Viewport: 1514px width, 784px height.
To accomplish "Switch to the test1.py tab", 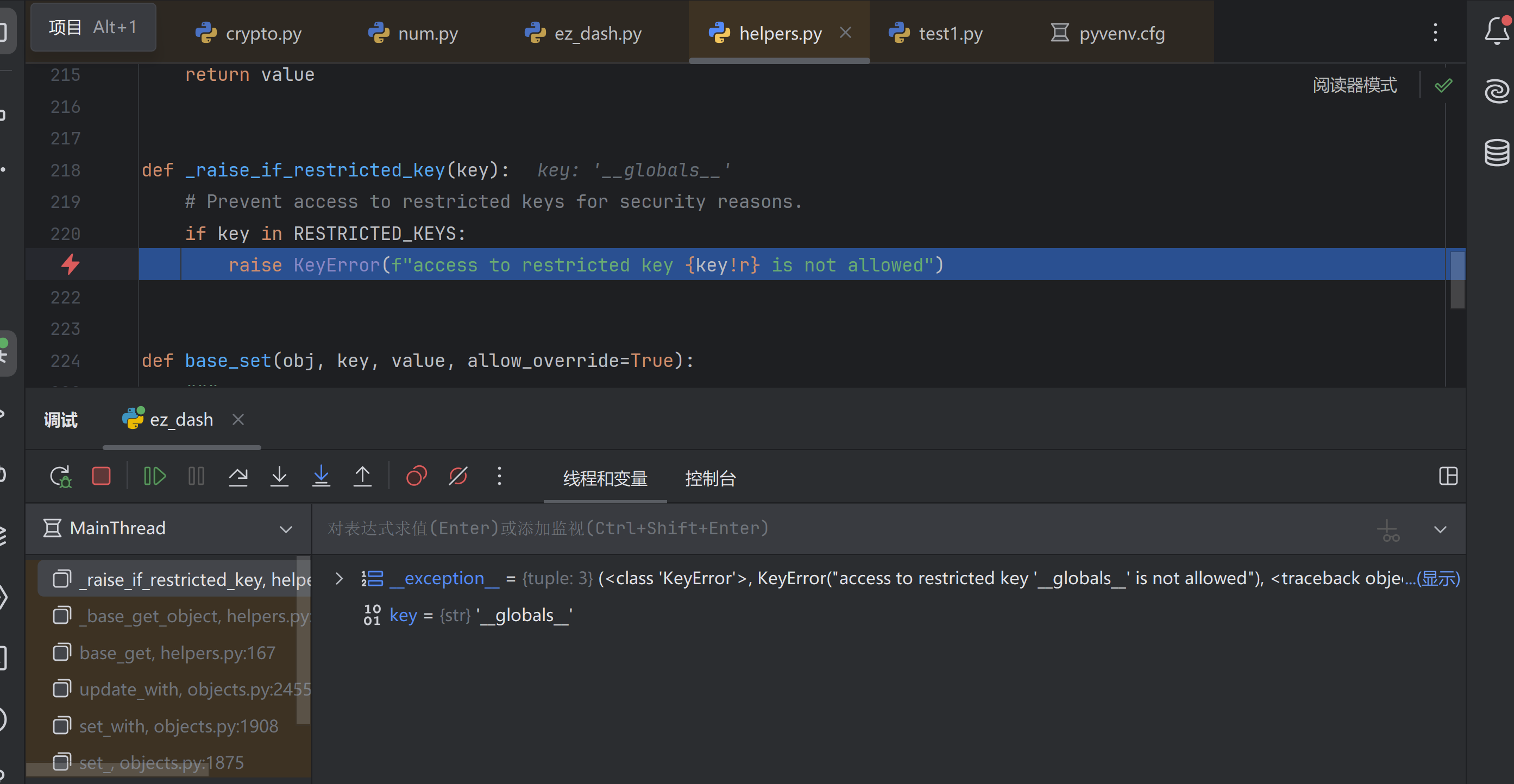I will tap(935, 34).
